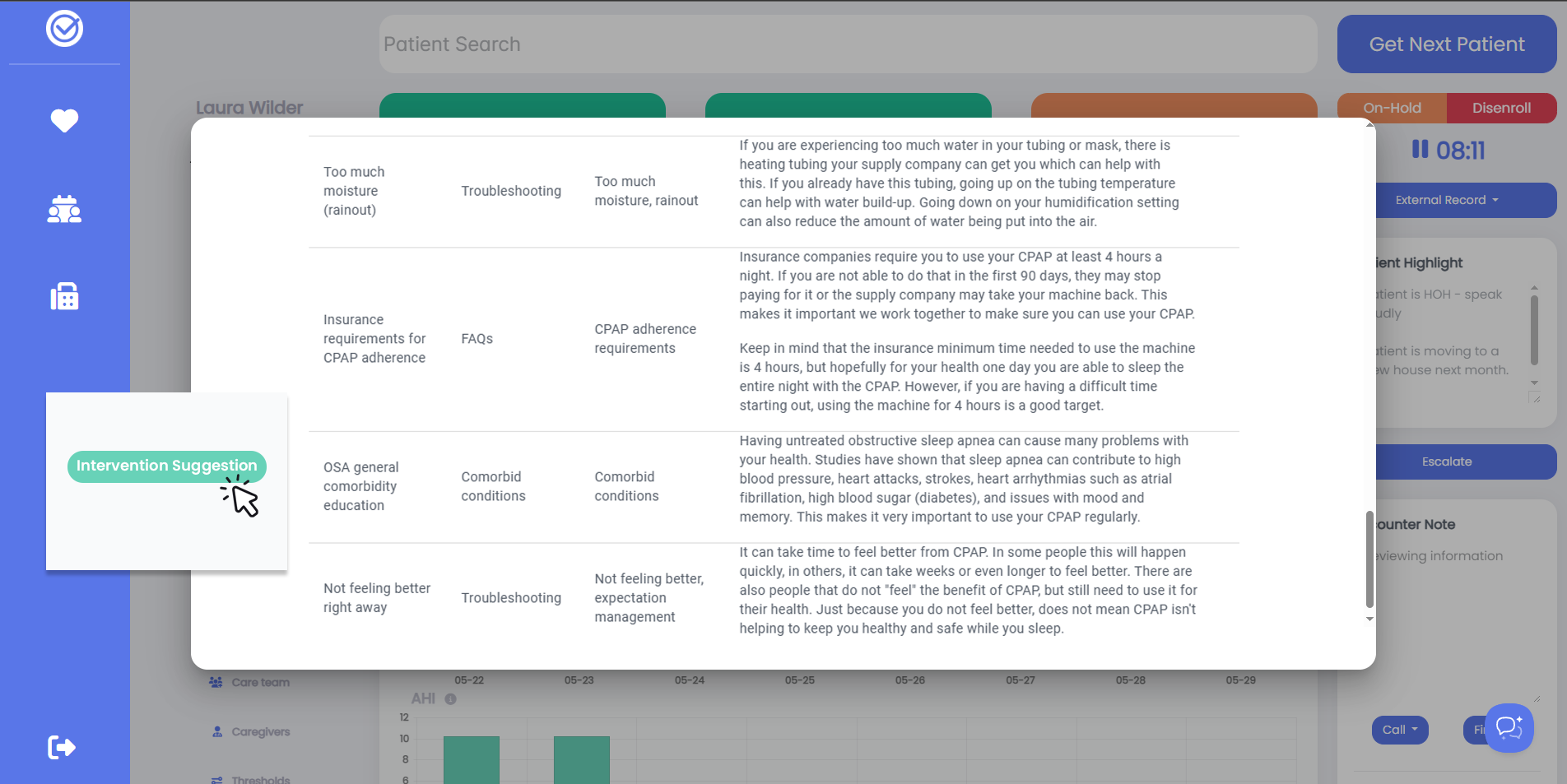Viewport: 1567px width, 784px height.
Task: Set patient status to On-Hold
Action: [x=1392, y=108]
